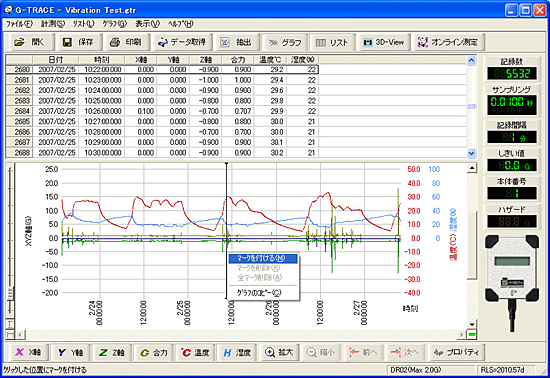
Task: Click the 拡大 magnifier zoom-in button
Action: click(x=279, y=352)
